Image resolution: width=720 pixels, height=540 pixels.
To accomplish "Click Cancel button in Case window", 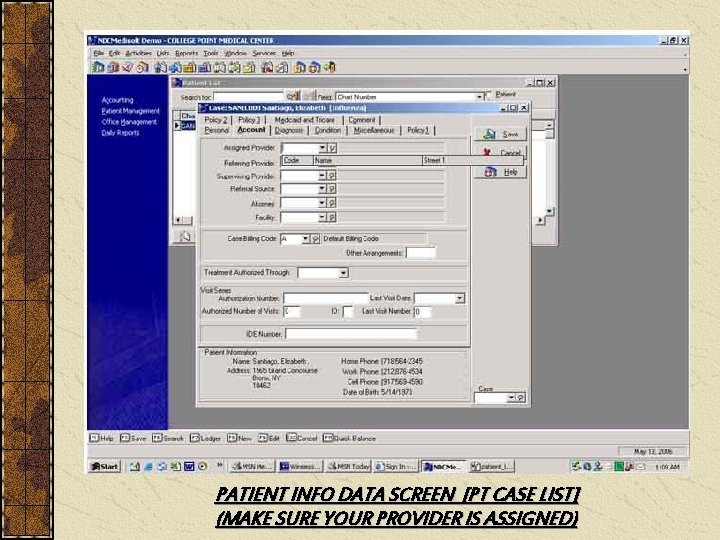I will tap(501, 152).
